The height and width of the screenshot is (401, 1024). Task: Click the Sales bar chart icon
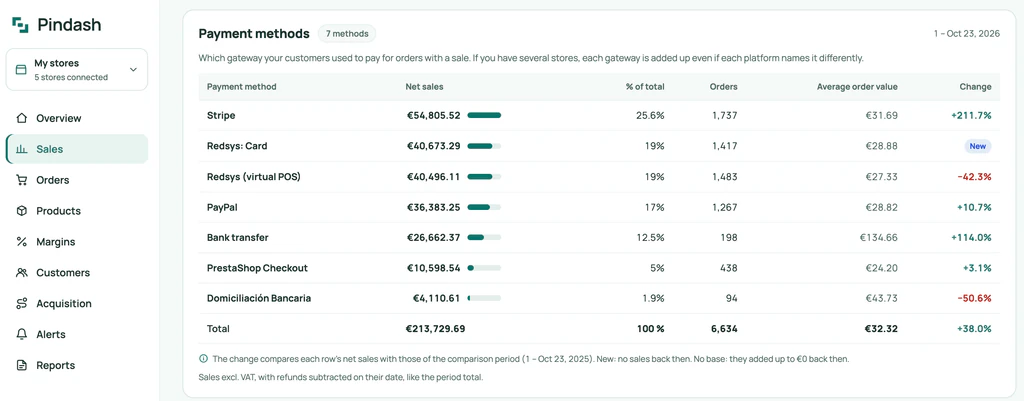coord(22,149)
